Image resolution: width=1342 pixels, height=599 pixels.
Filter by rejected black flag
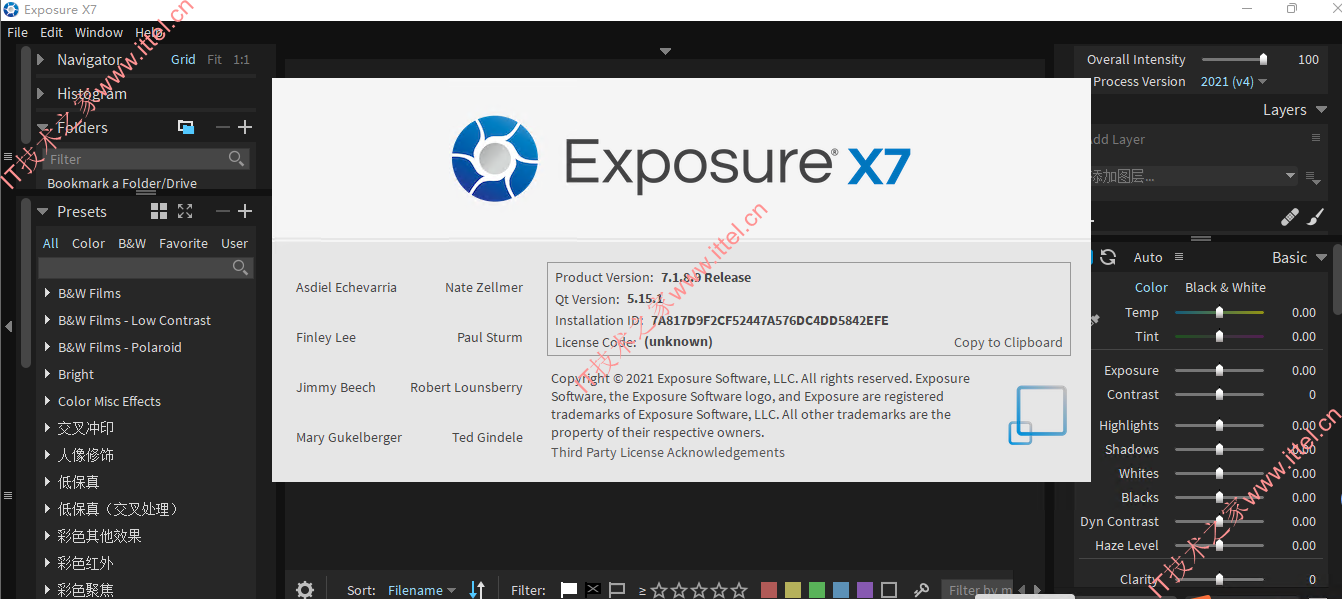(593, 589)
